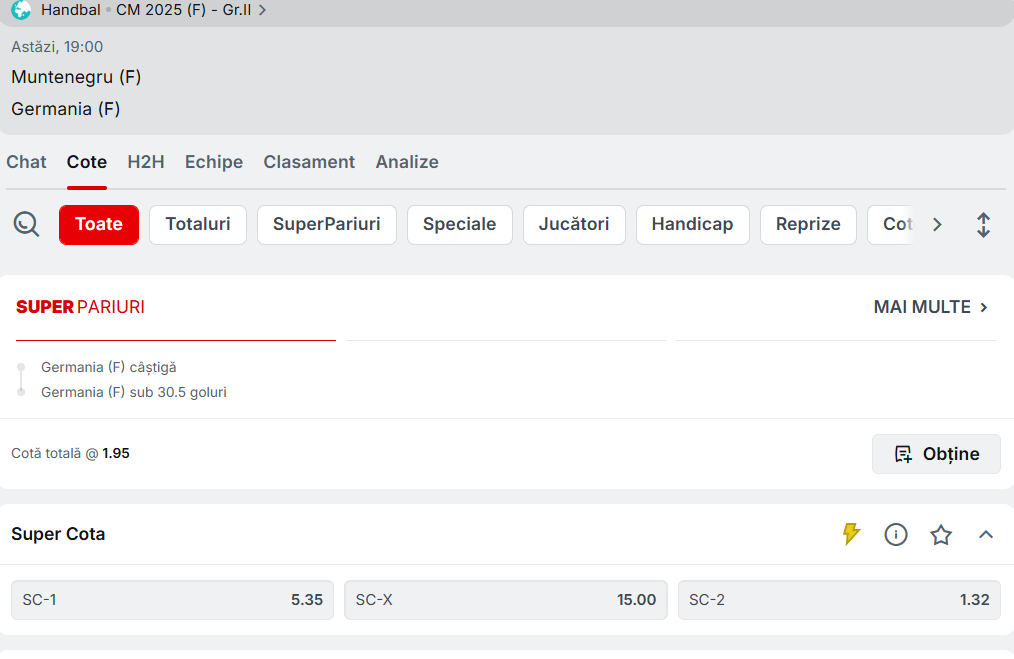The width and height of the screenshot is (1014, 659).
Task: Open the CM 2025 (F) Gr.II breadcrumb chevron
Action: click(x=262, y=10)
